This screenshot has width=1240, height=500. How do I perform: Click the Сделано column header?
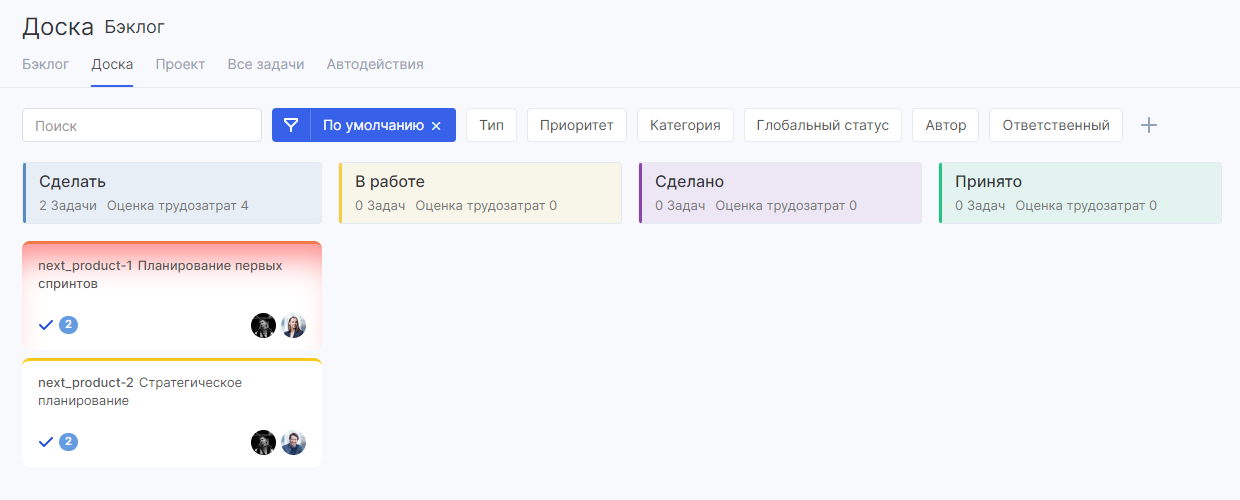tap(780, 193)
